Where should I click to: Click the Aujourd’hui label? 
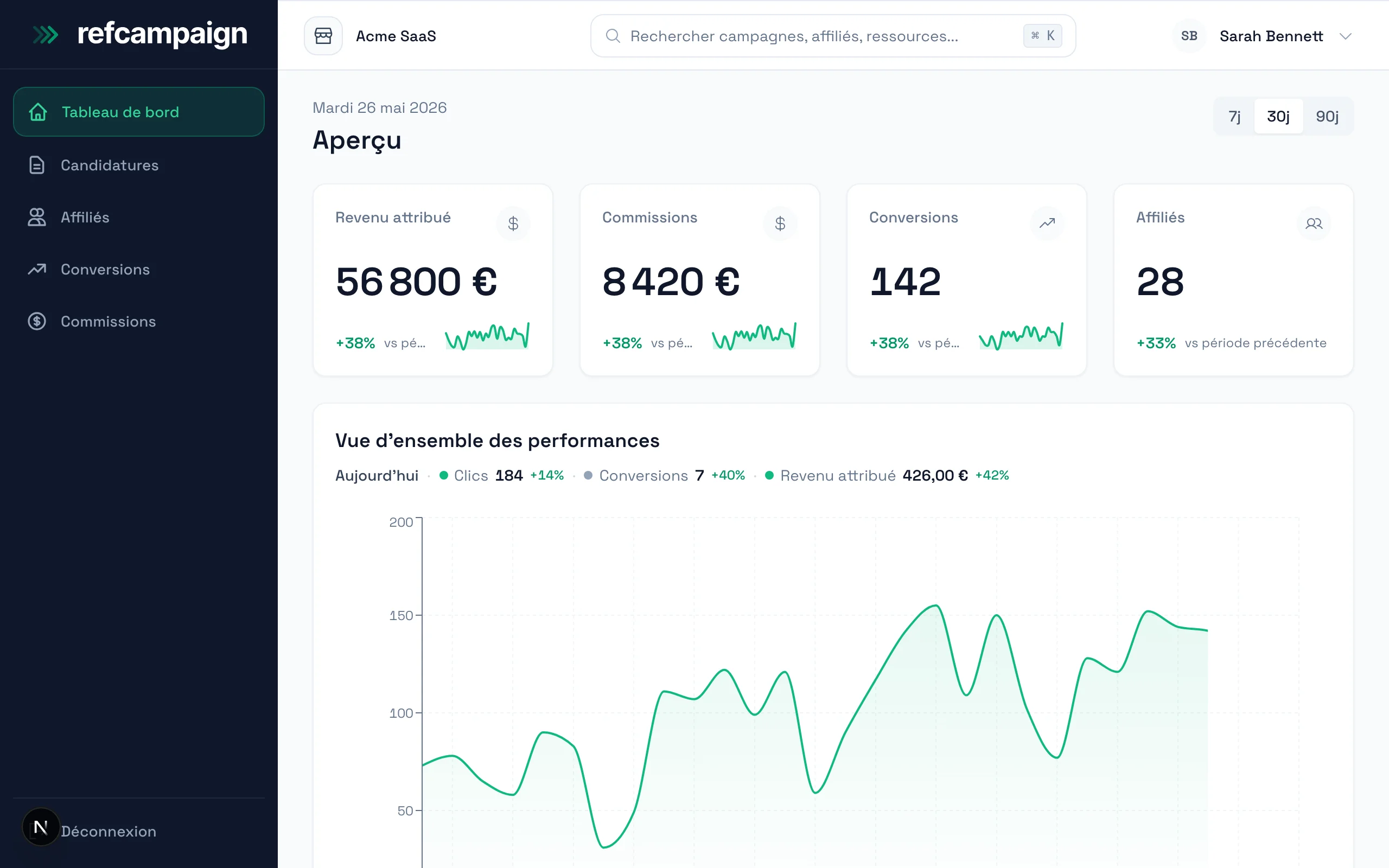point(377,476)
